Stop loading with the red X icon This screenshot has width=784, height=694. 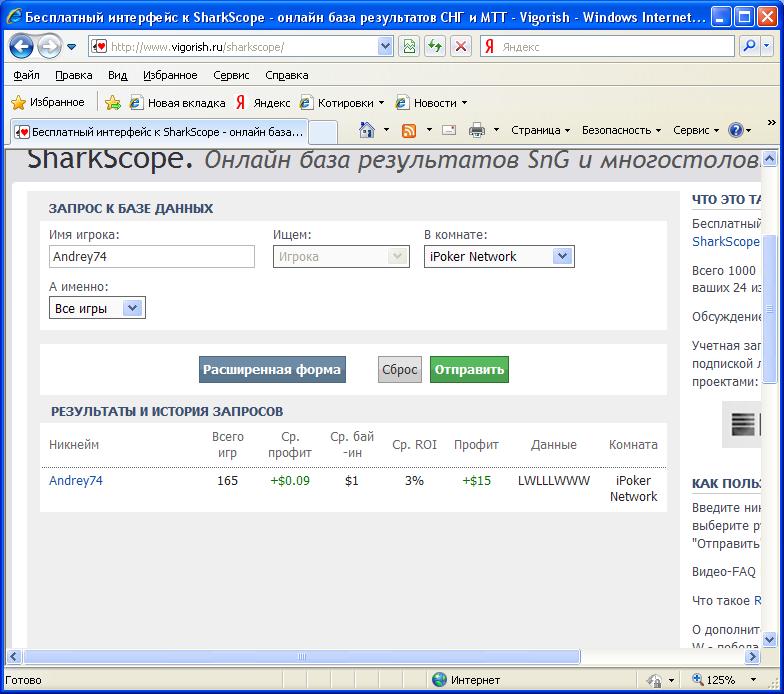point(460,47)
